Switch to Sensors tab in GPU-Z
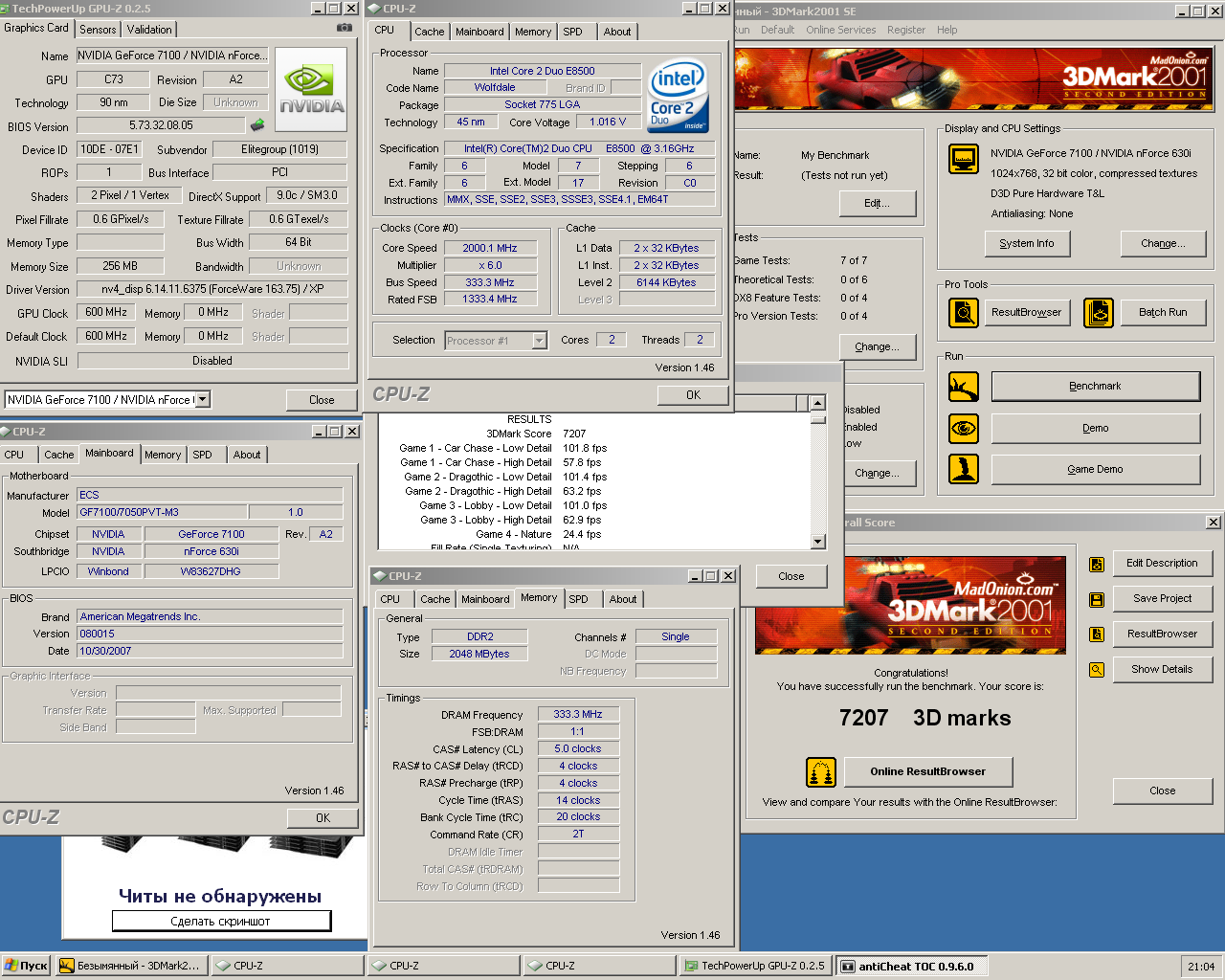Screen dimensions: 1225x980 pyautogui.click(x=98, y=30)
